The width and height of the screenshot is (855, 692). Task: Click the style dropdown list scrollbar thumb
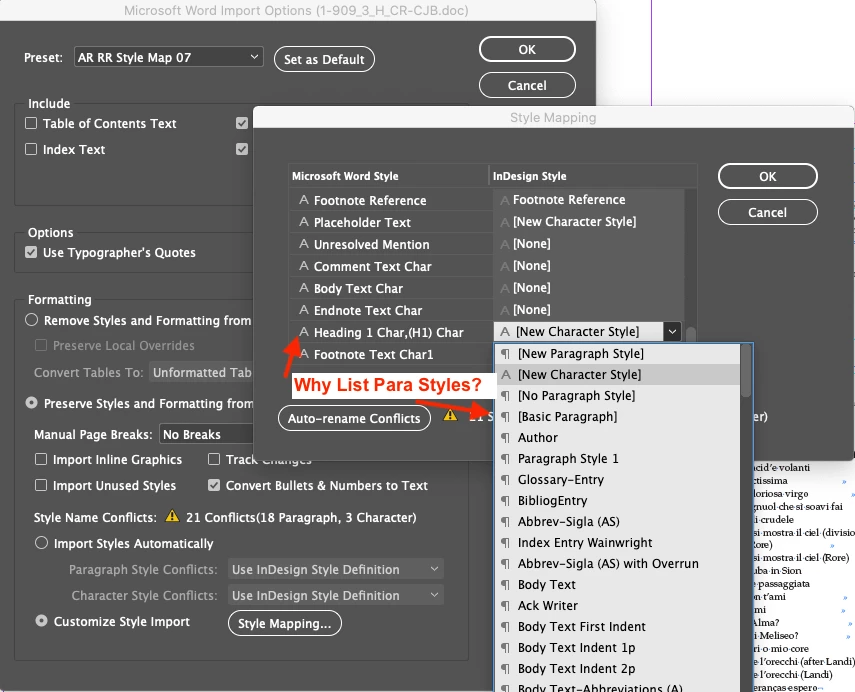746,371
